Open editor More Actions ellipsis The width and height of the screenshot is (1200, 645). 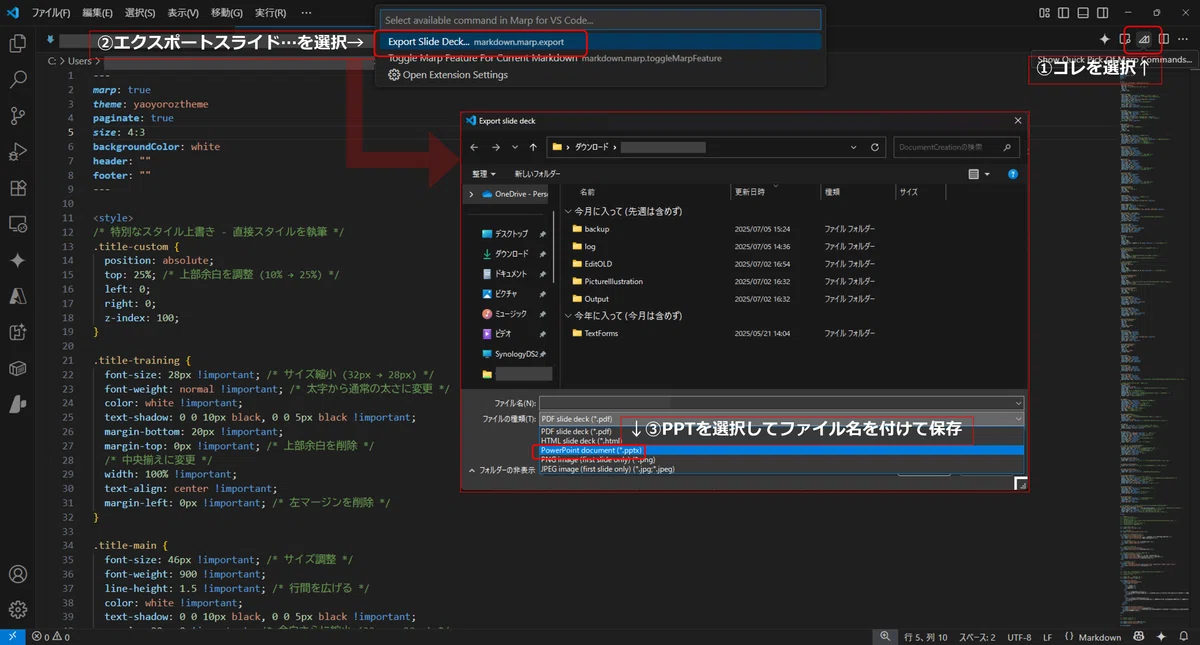1183,39
